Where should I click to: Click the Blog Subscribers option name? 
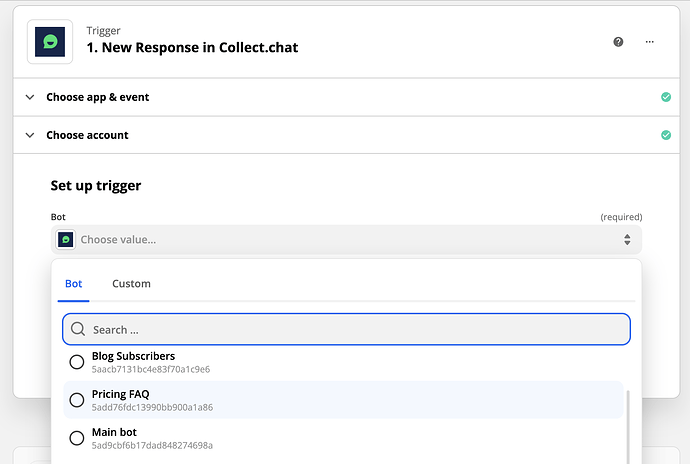[133, 356]
